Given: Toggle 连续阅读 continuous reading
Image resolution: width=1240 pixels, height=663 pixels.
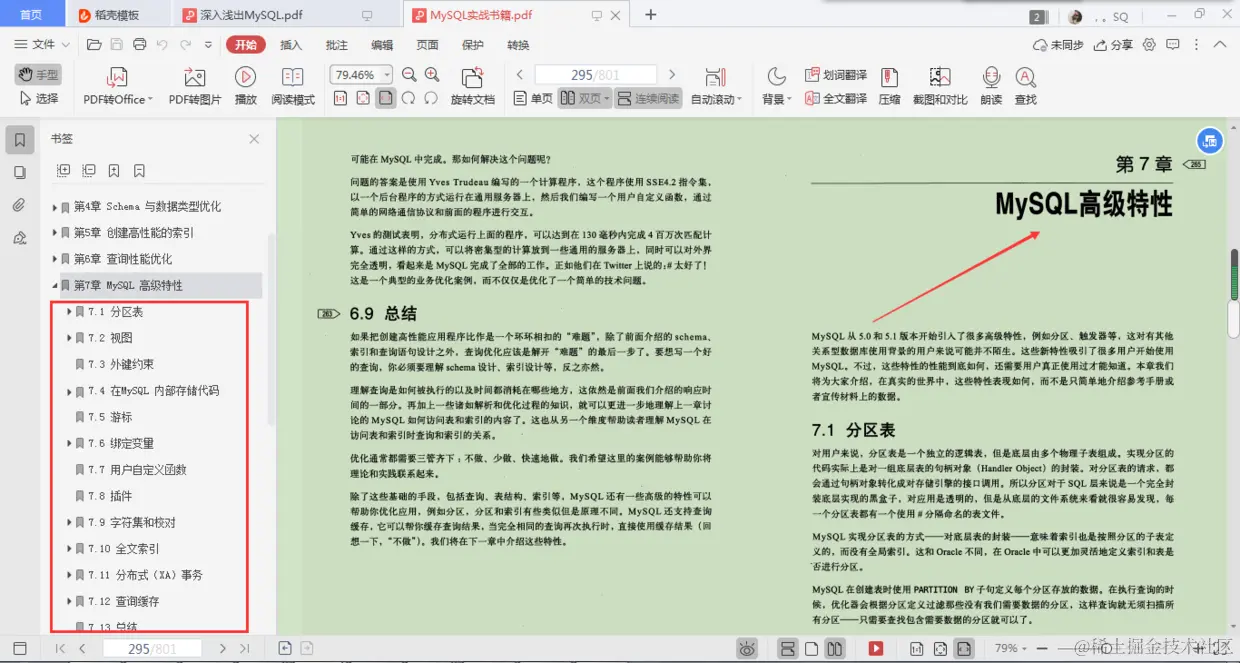Looking at the screenshot, I should coord(648,99).
